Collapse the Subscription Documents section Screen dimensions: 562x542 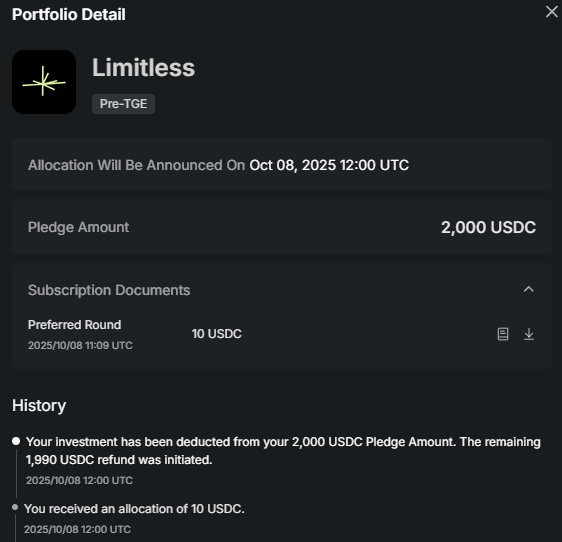click(x=529, y=289)
